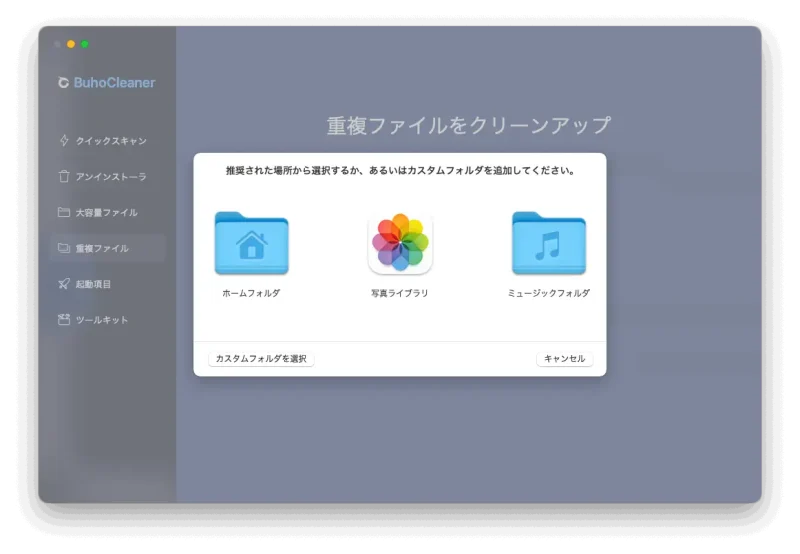Image resolution: width=800 pixels, height=554 pixels.
Task: Click the ミュージックフォルダ label text
Action: click(549, 293)
